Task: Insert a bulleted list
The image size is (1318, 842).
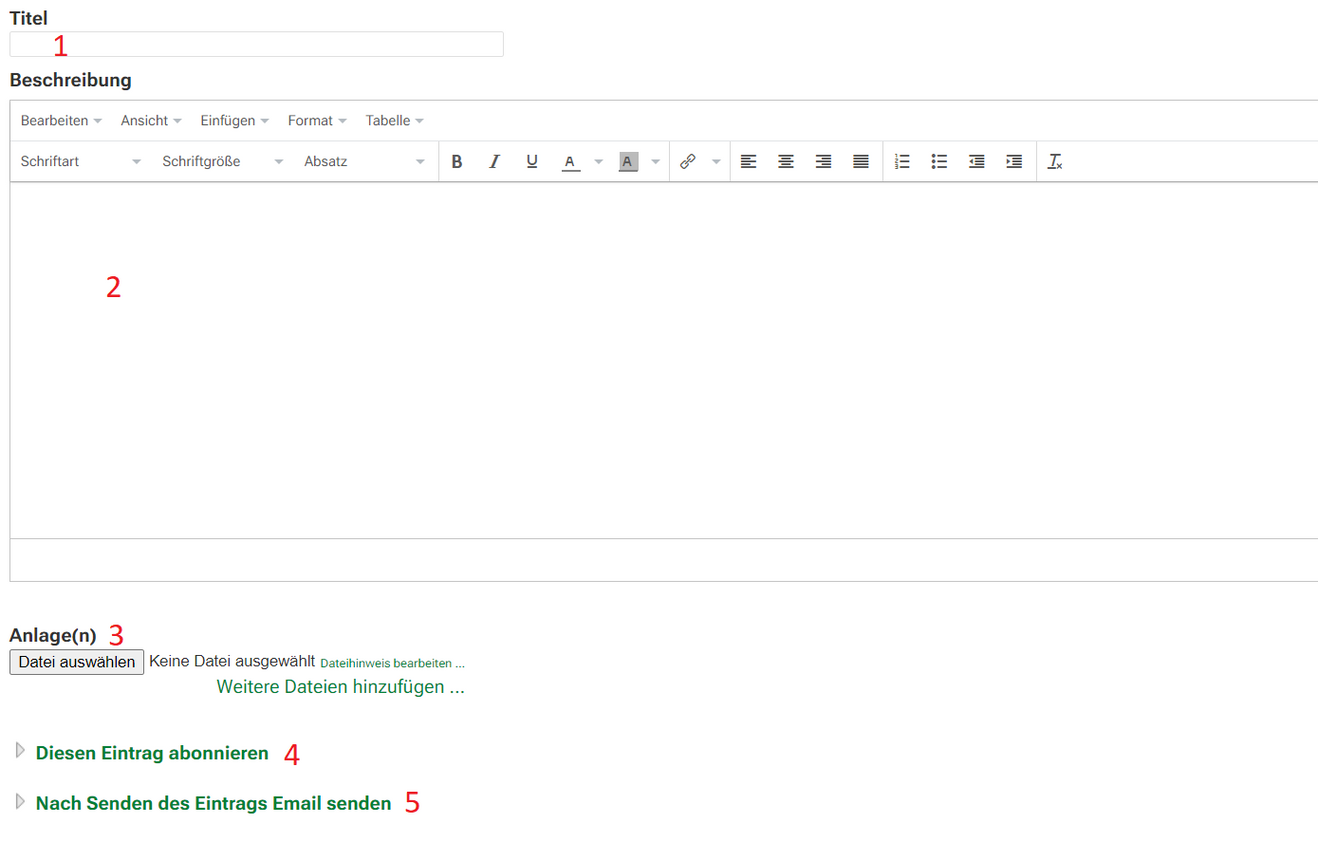Action: coord(939,161)
